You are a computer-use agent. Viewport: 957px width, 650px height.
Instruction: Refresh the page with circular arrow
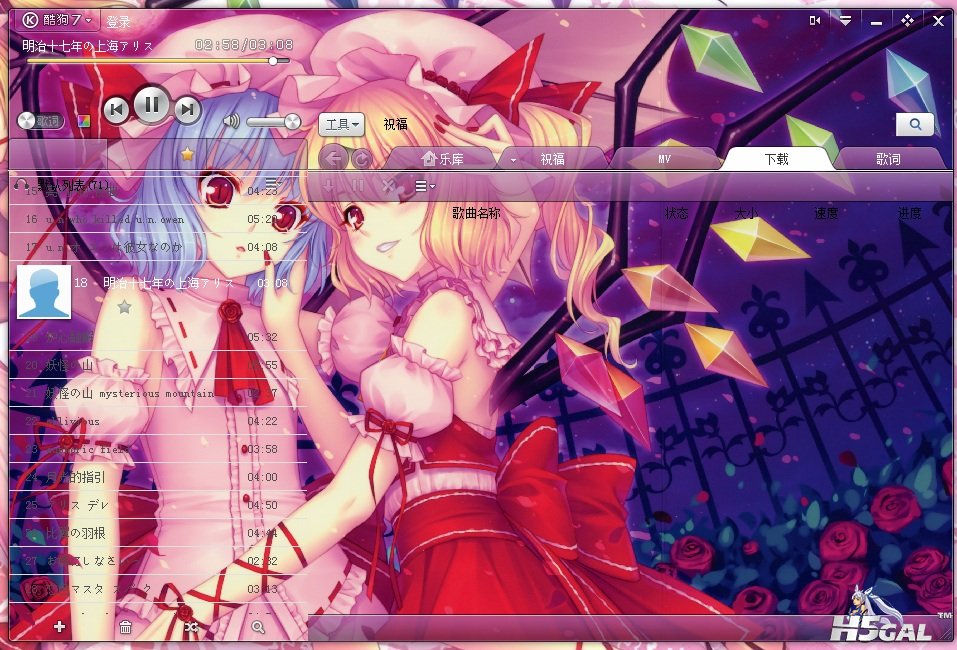point(362,159)
